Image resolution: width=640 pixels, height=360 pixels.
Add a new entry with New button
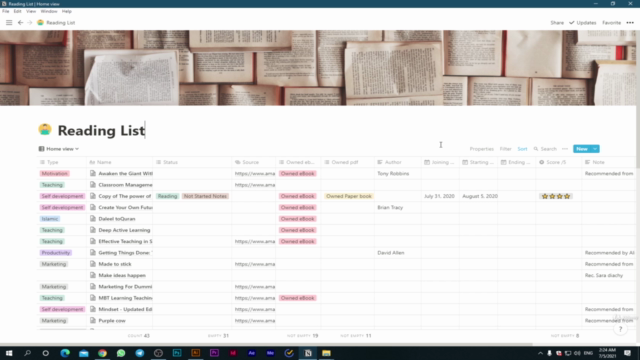(582, 149)
